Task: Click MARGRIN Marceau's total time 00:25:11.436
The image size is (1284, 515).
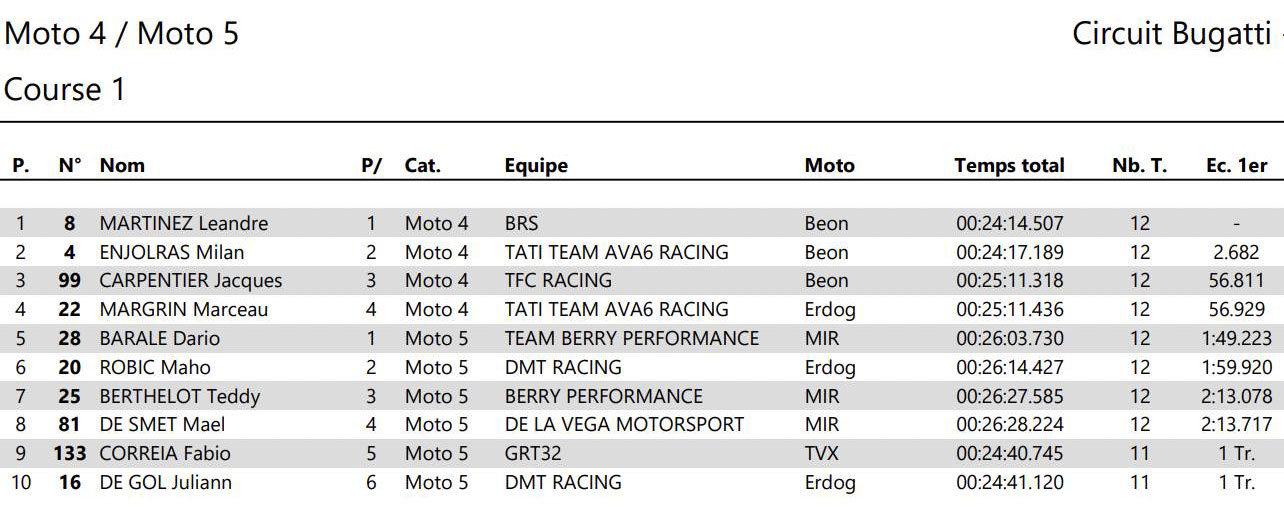Action: (x=1009, y=310)
